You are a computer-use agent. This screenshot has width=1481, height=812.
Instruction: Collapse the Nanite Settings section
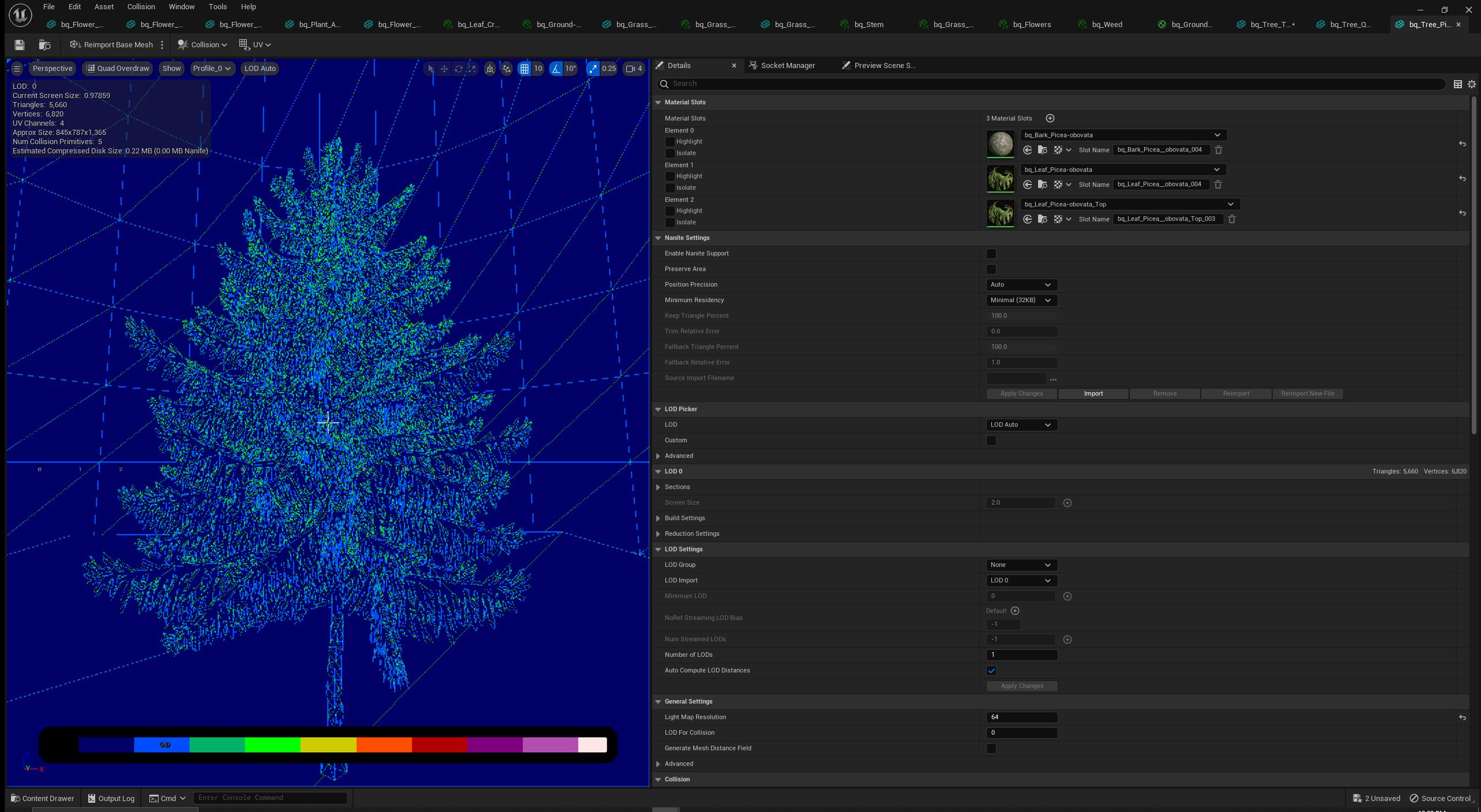(x=658, y=238)
